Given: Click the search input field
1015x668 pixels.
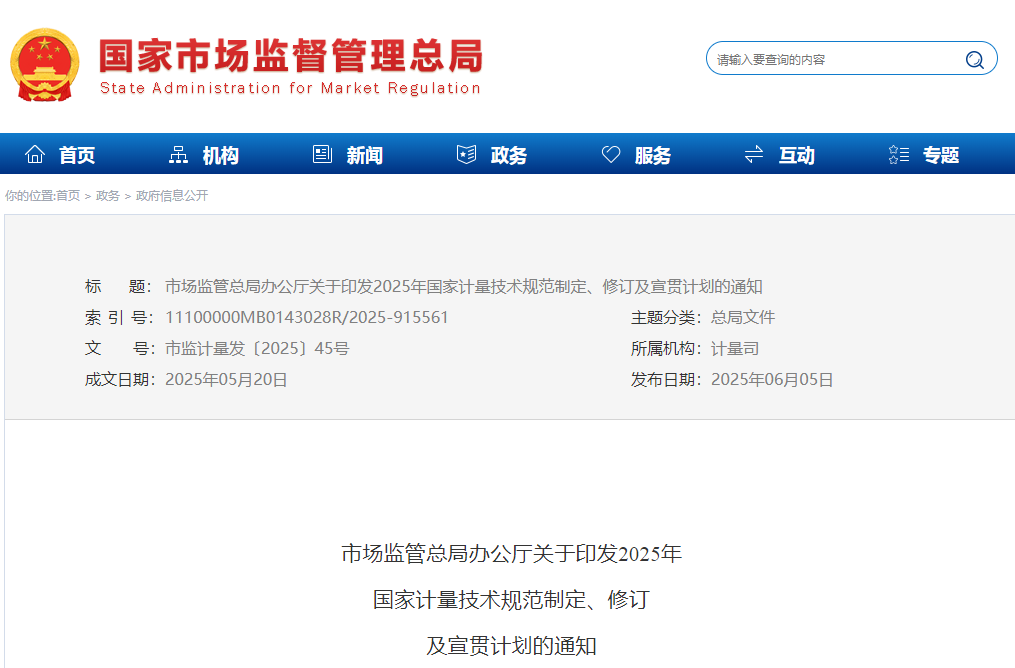Looking at the screenshot, I should coord(835,60).
